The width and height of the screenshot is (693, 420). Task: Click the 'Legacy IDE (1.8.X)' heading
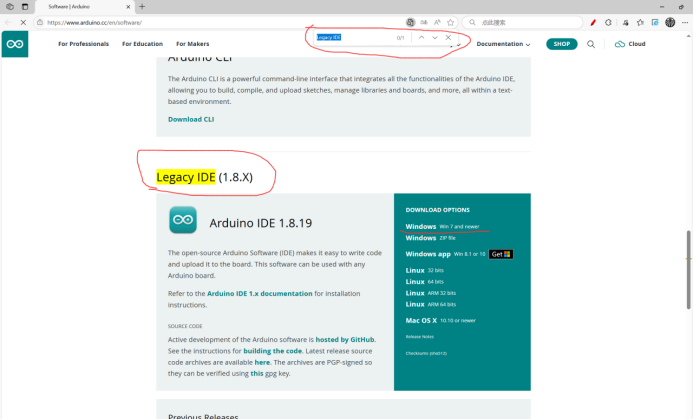(x=205, y=177)
